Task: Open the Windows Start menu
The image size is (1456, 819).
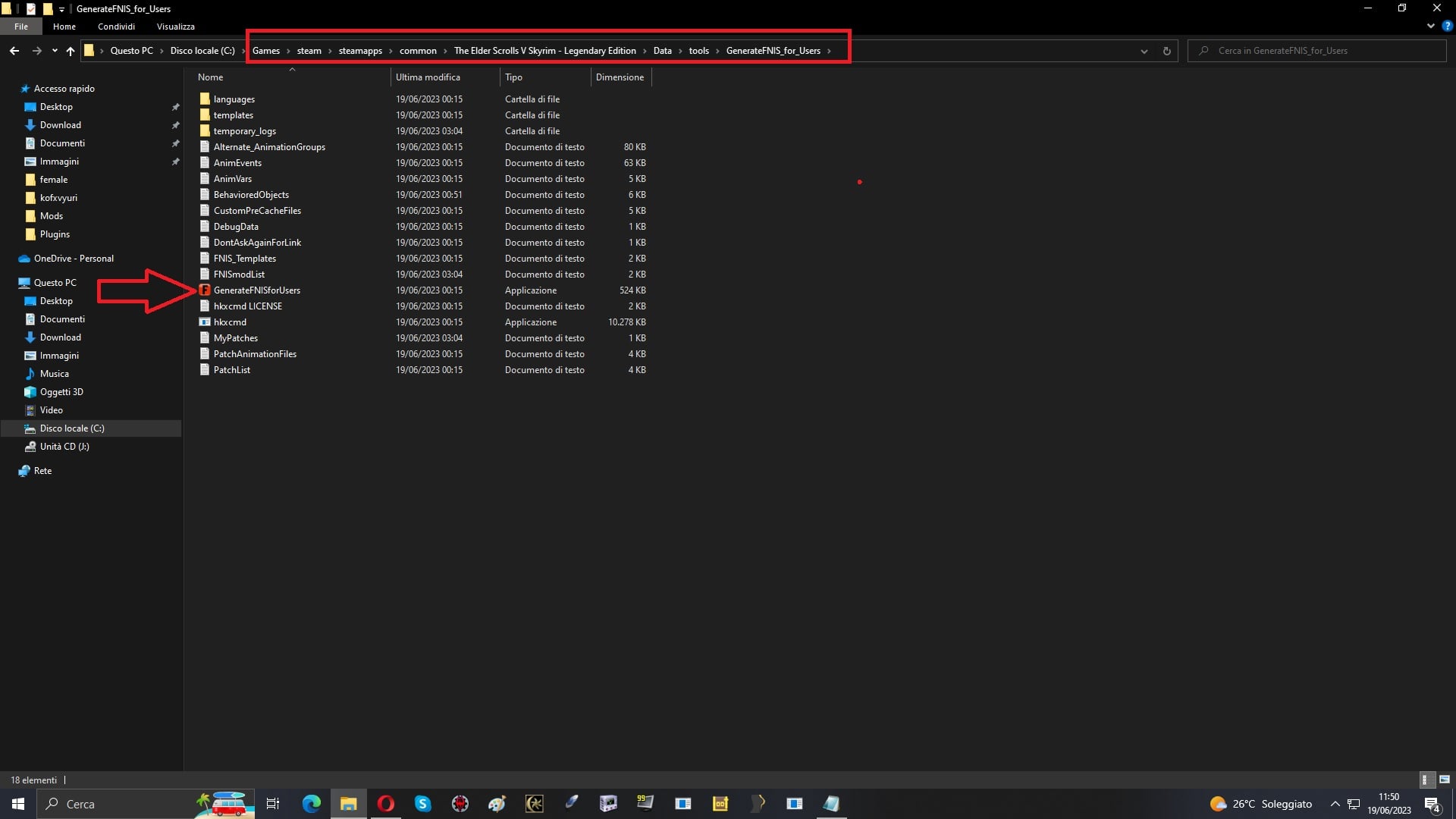Action: 18,804
